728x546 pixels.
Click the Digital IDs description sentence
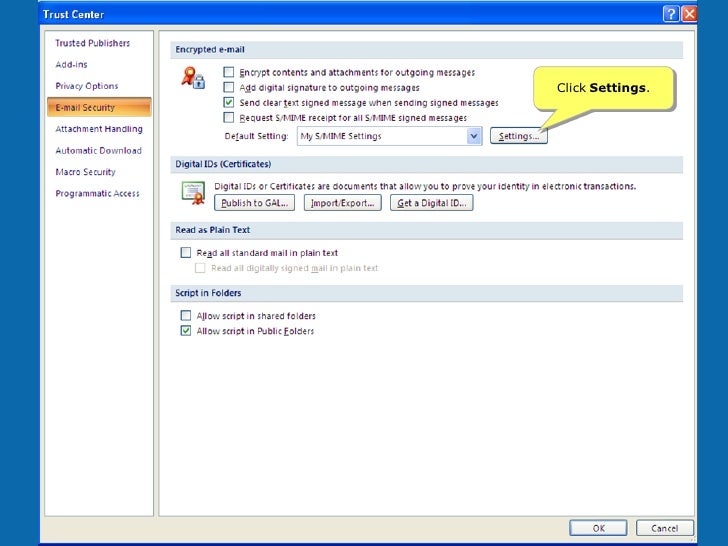[x=425, y=186]
